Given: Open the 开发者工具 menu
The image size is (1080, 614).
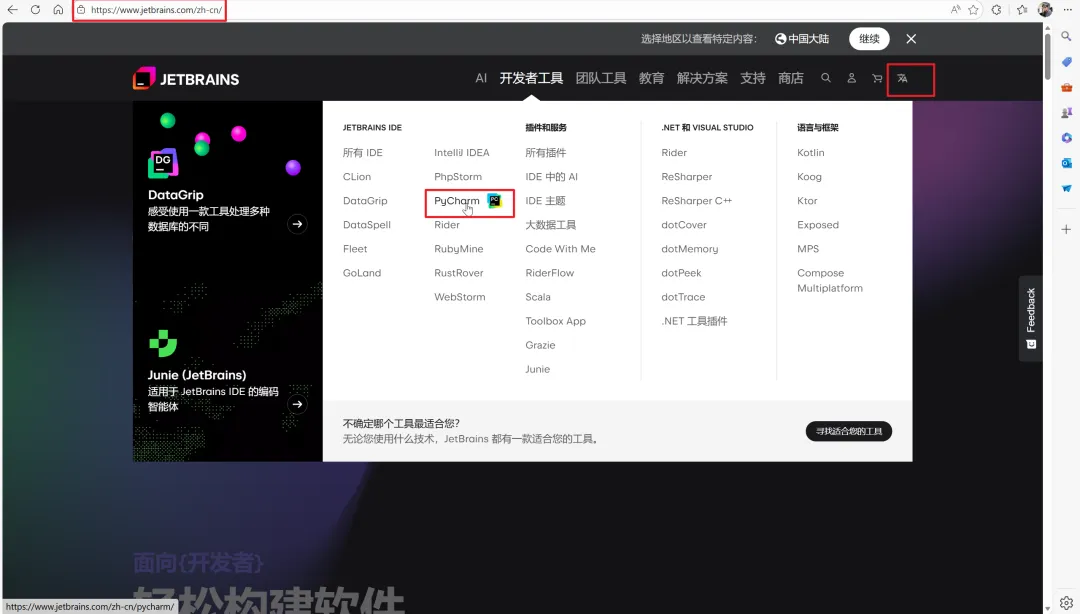Looking at the screenshot, I should [x=531, y=78].
